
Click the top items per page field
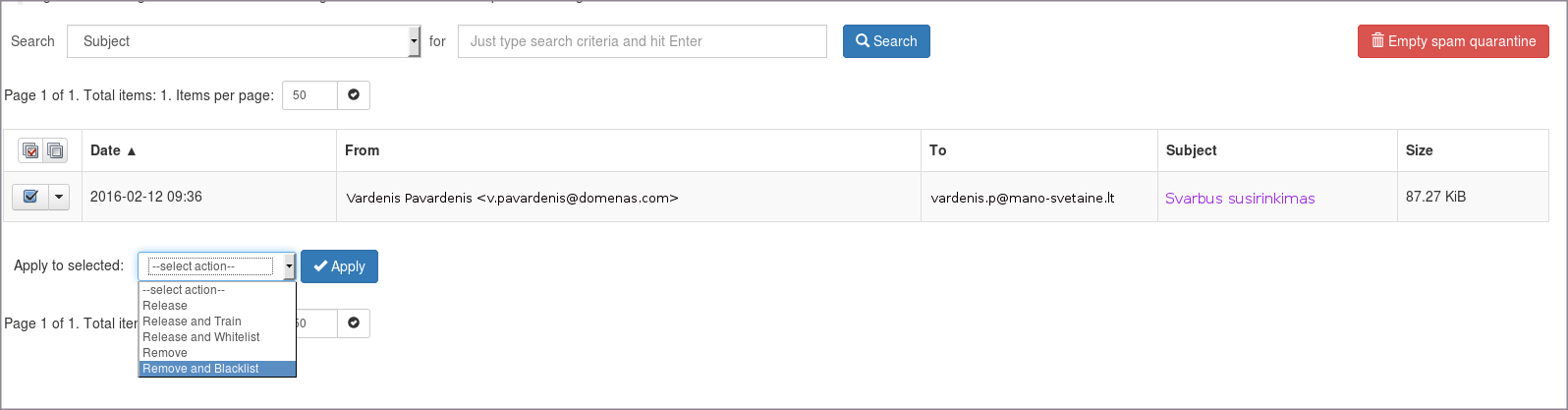(x=309, y=95)
